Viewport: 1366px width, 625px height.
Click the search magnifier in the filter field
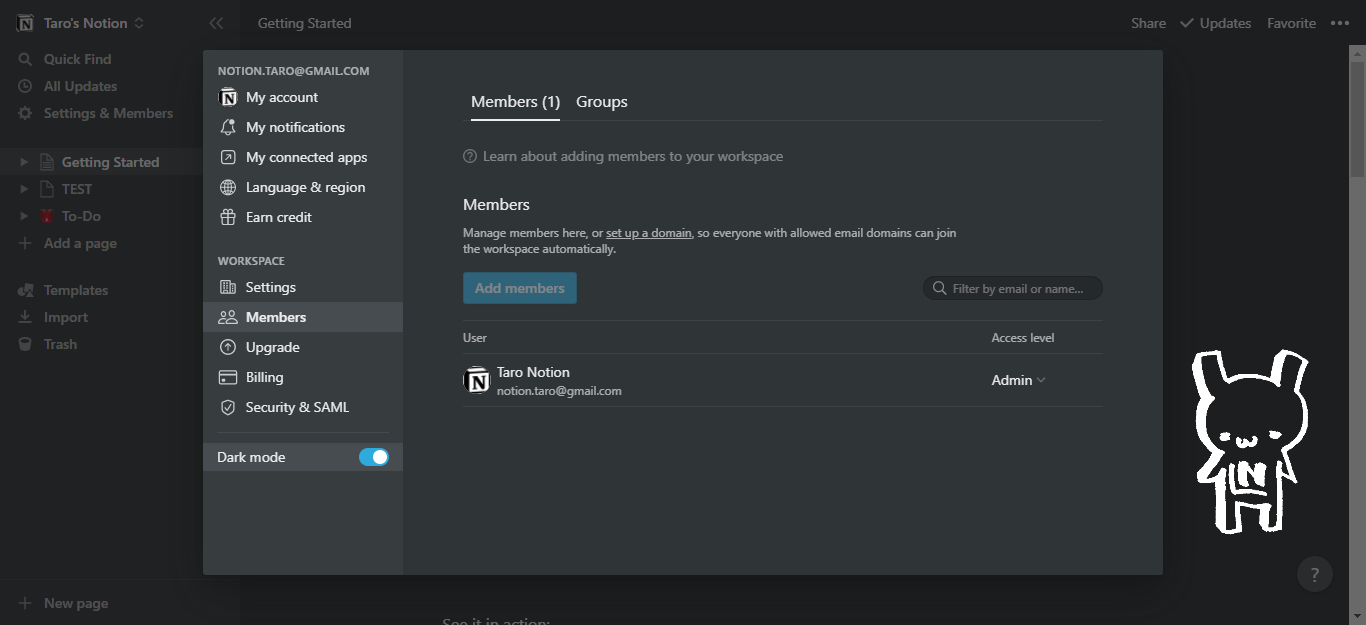[x=939, y=288]
